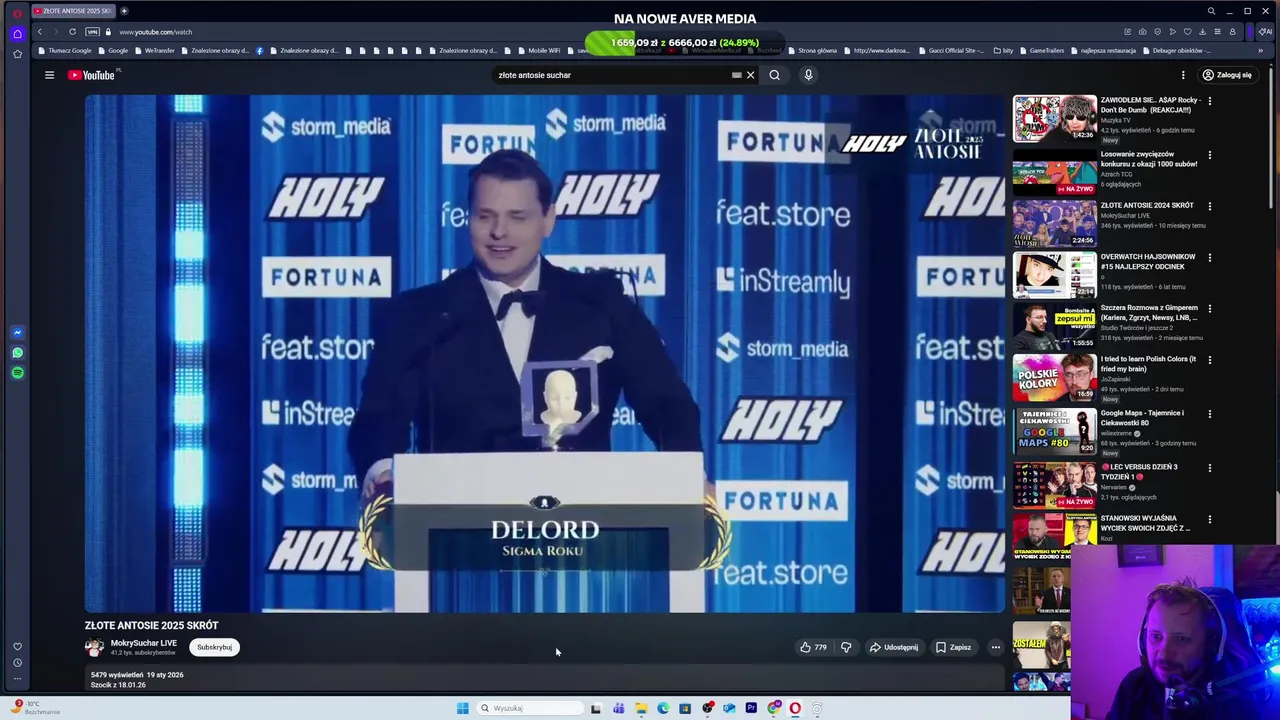The height and width of the screenshot is (720, 1280).
Task: Expand the video description box
Action: [x=545, y=680]
